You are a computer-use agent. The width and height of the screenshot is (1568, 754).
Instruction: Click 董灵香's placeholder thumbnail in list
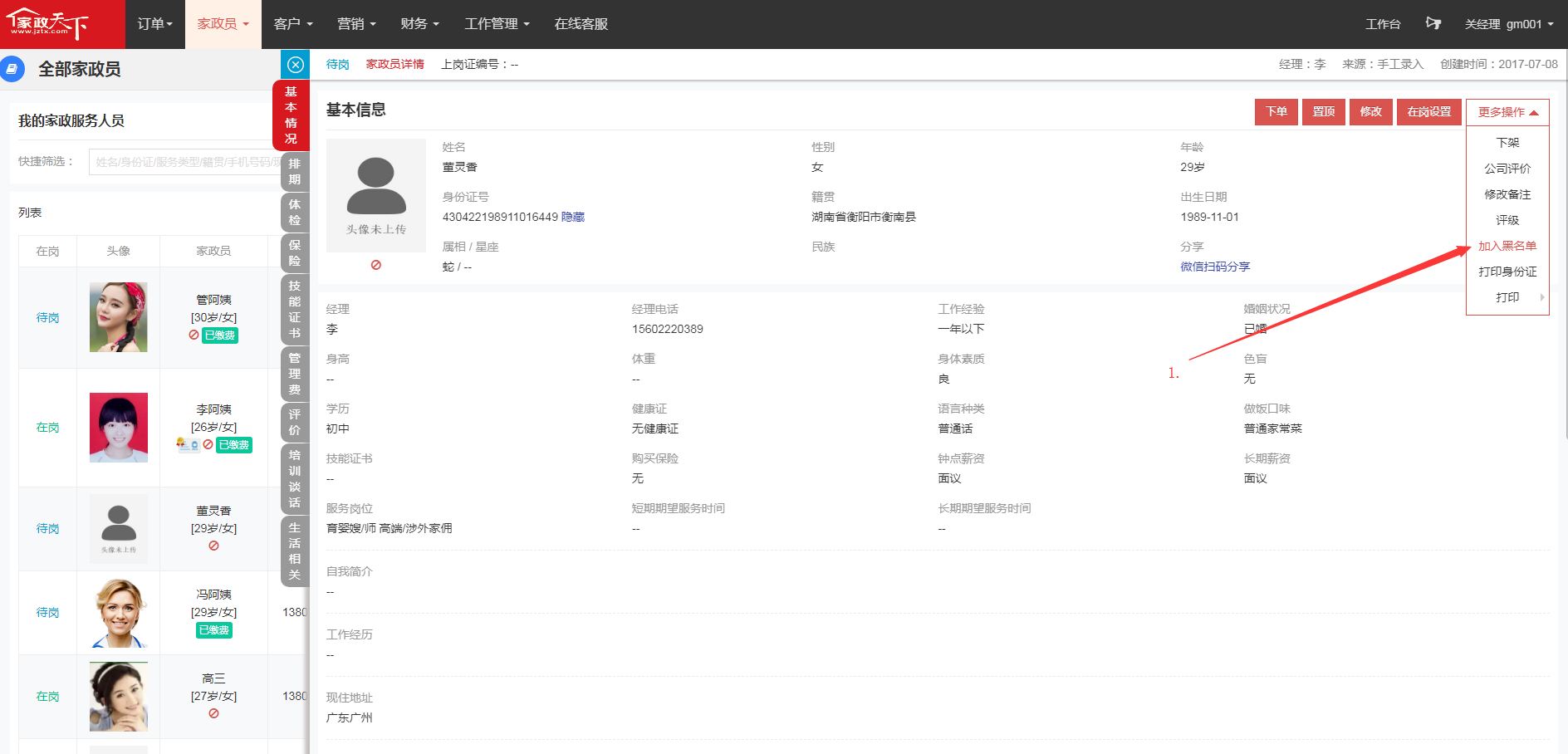tap(119, 529)
